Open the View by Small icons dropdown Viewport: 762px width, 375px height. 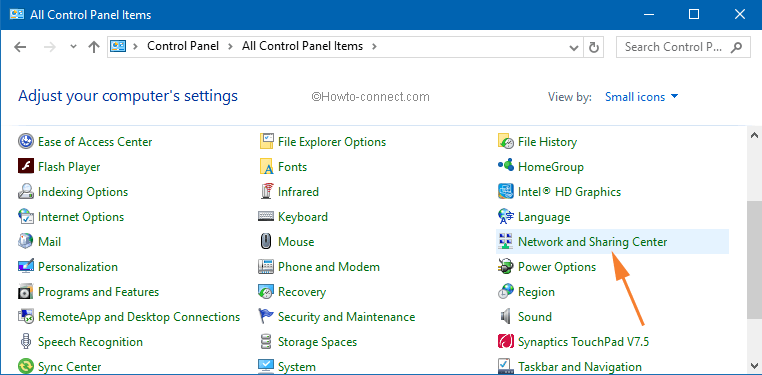click(641, 97)
